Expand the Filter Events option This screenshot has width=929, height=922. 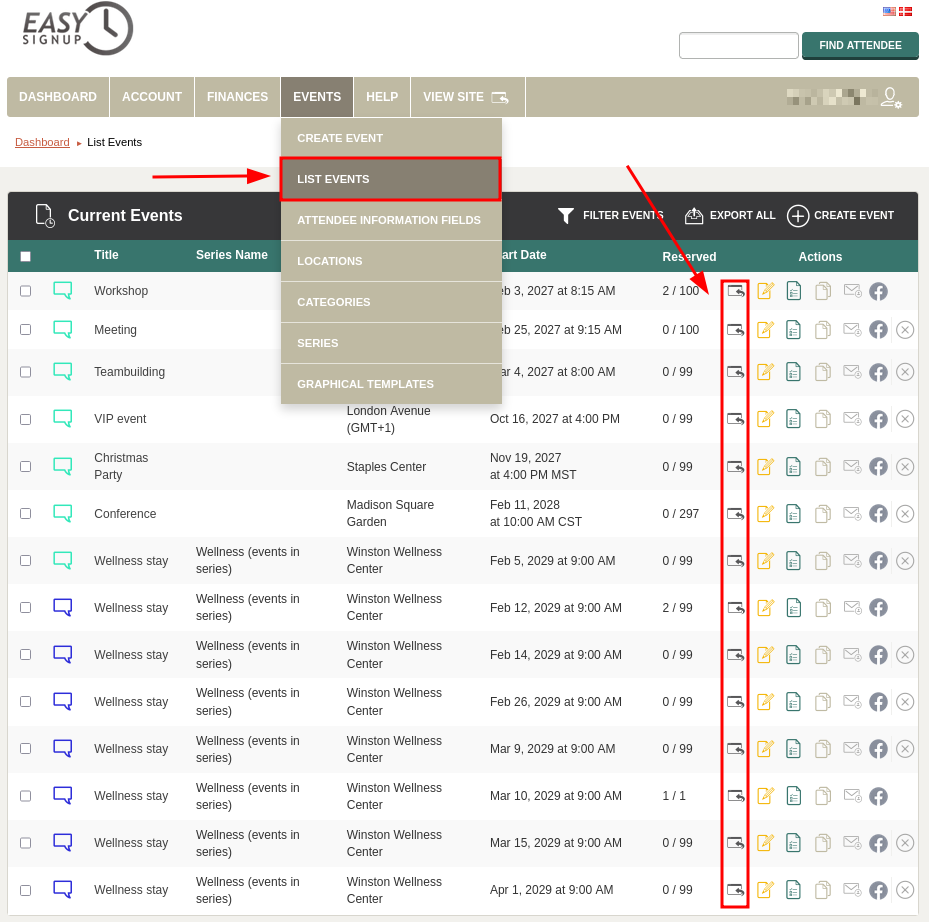(x=610, y=215)
